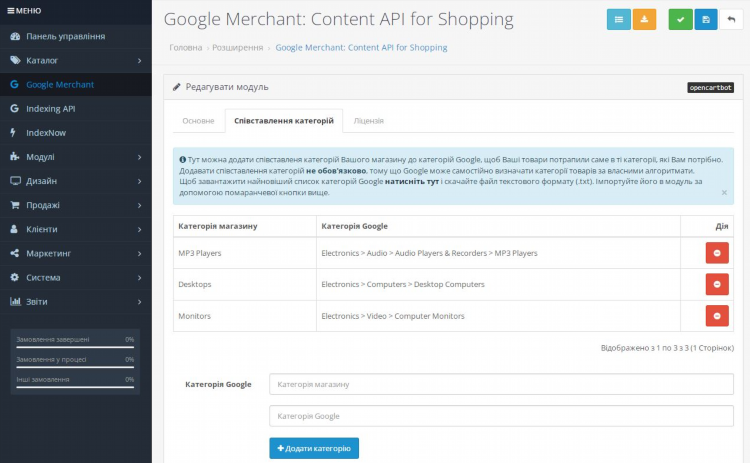Click the chart icon beside Звіти
The height and width of the screenshot is (463, 750).
tap(15, 301)
